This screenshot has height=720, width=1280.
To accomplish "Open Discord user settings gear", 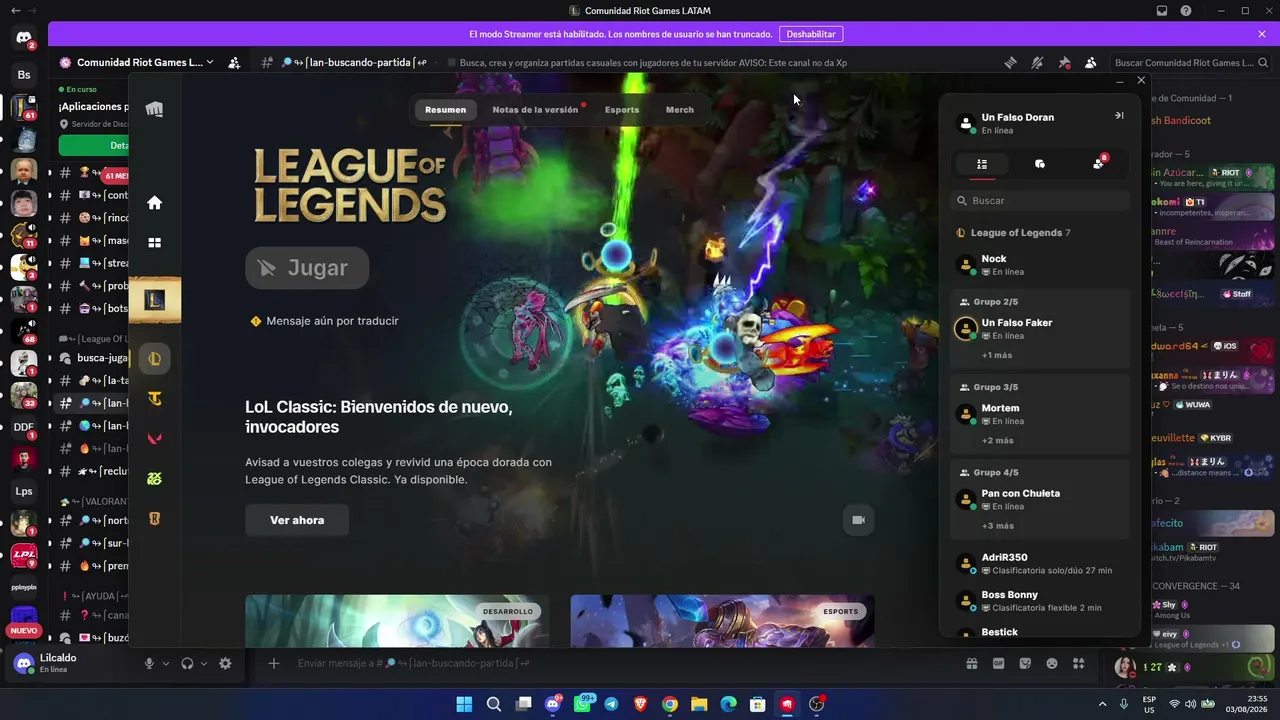I will (225, 663).
